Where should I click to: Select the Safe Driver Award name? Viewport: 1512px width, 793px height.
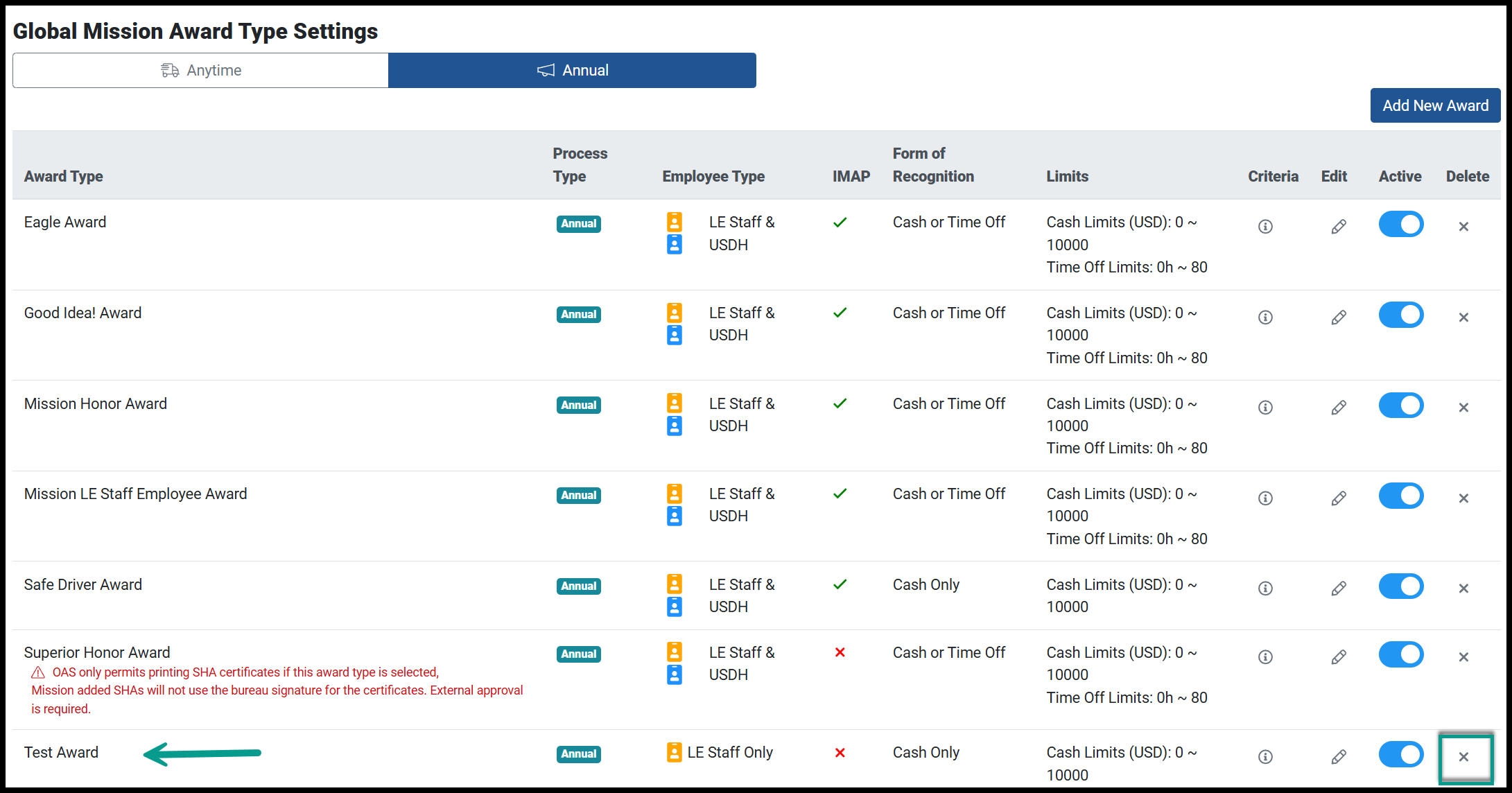click(83, 584)
